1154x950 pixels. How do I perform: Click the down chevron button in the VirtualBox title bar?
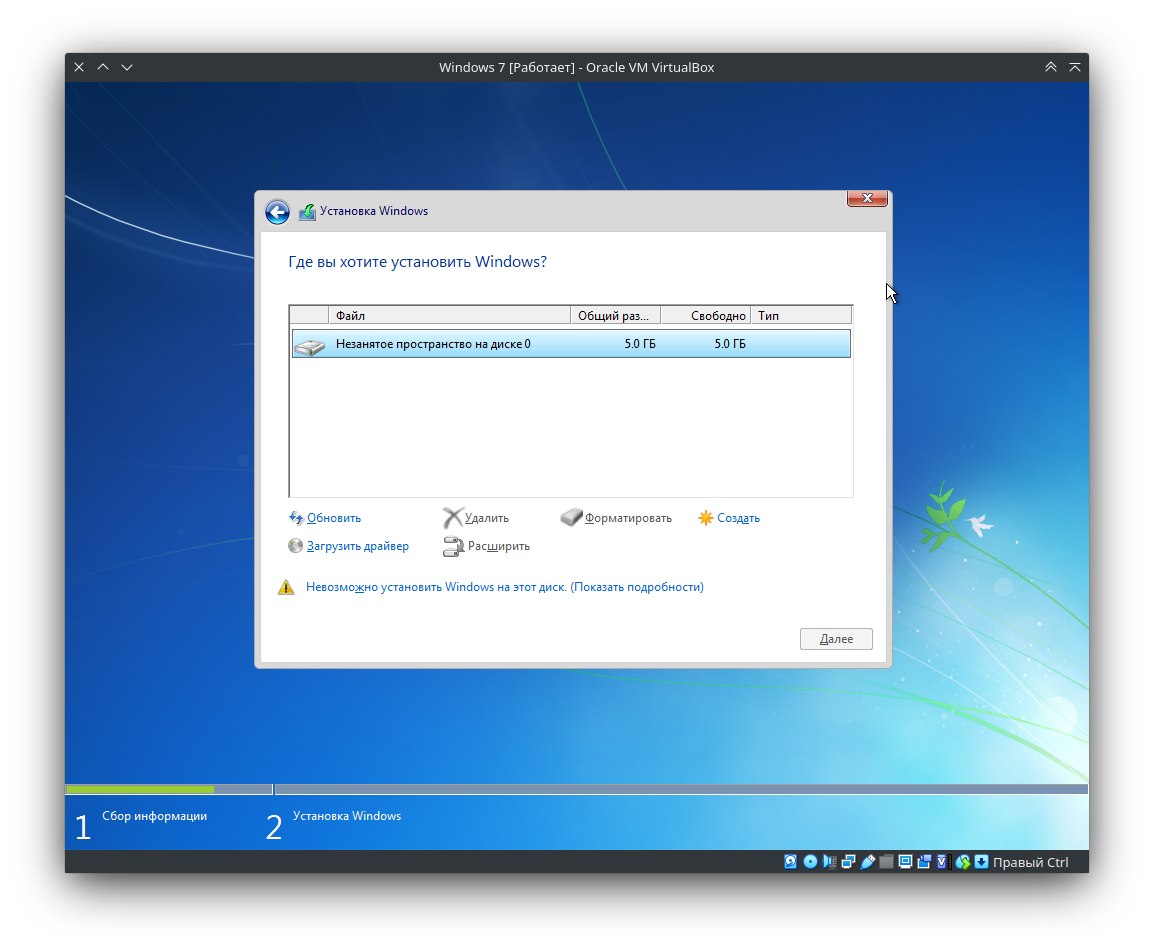click(127, 67)
